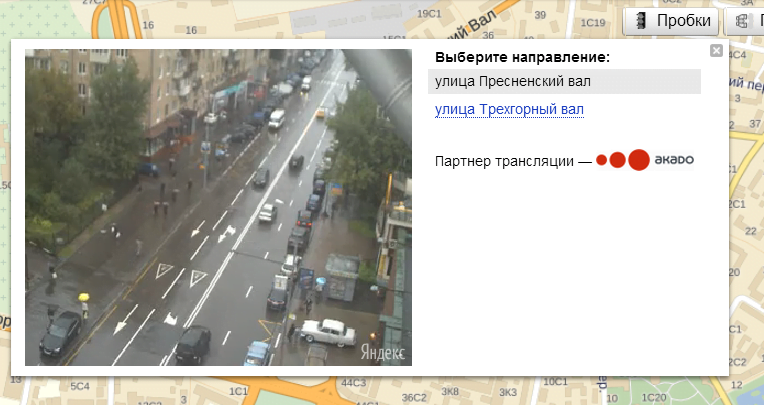Click the traffic light icon in Пробки

(641, 21)
